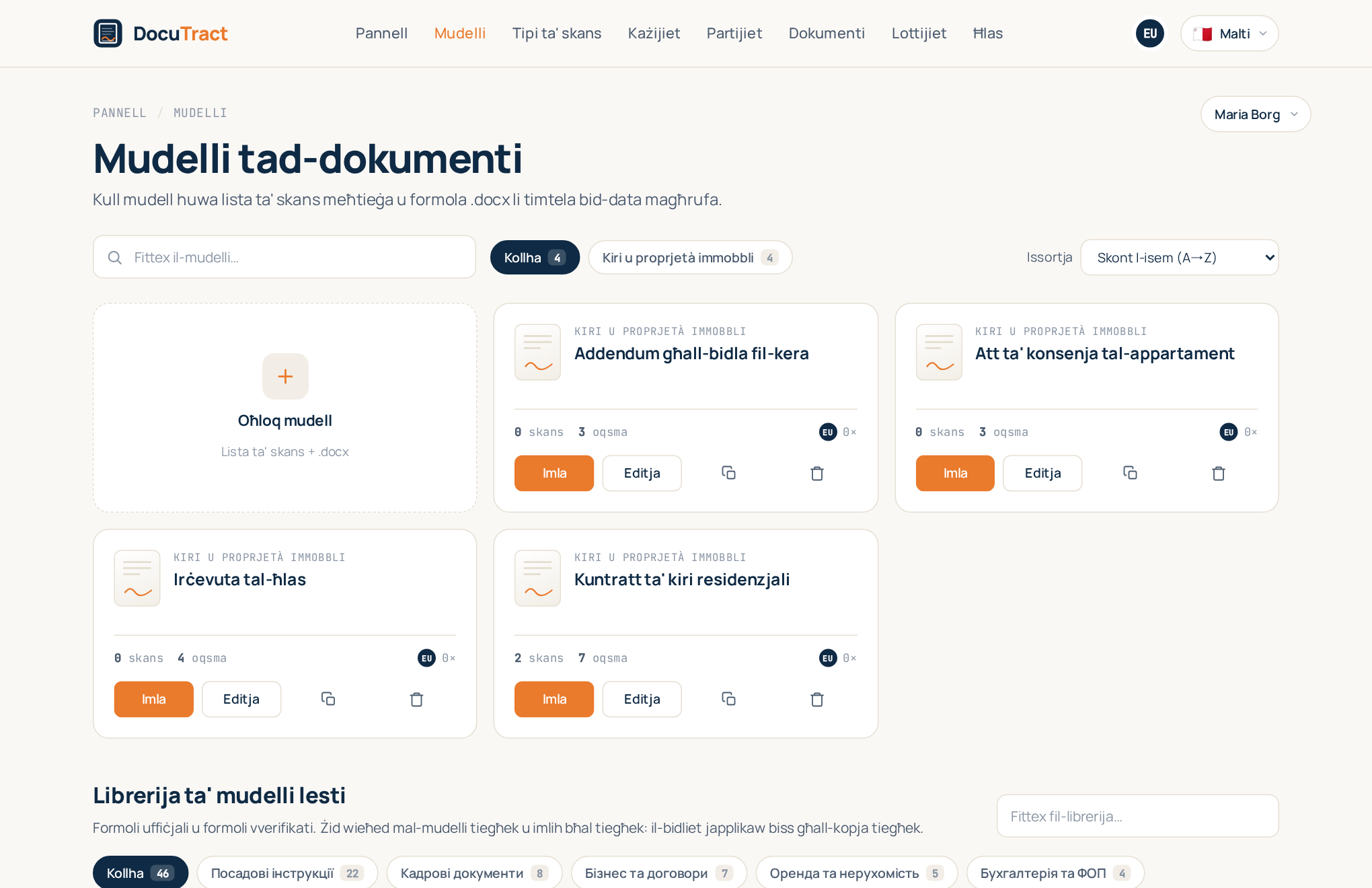Delete the Addendum għall-bidla fil-kera template

(817, 473)
